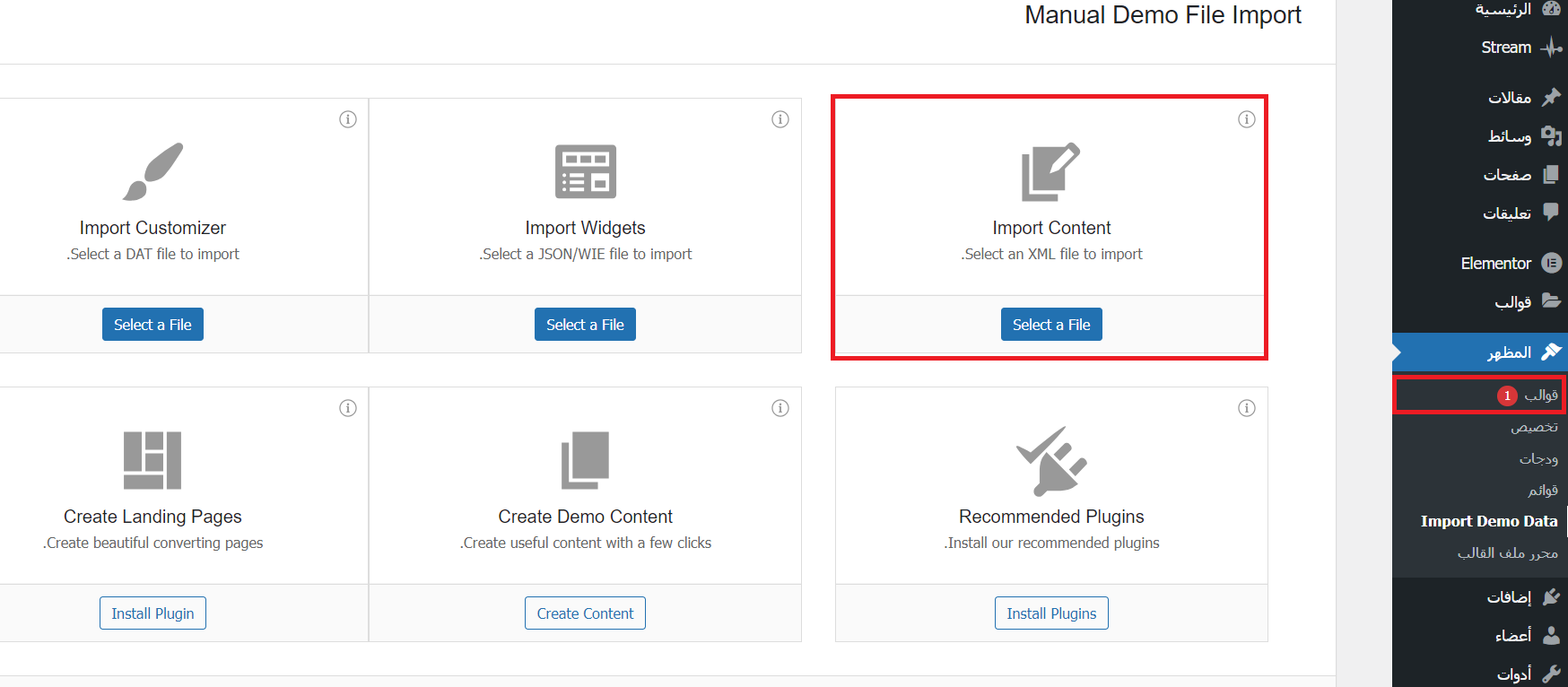Image resolution: width=1568 pixels, height=687 pixels.
Task: Open the Stream menu in sidebar
Action: point(1506,48)
